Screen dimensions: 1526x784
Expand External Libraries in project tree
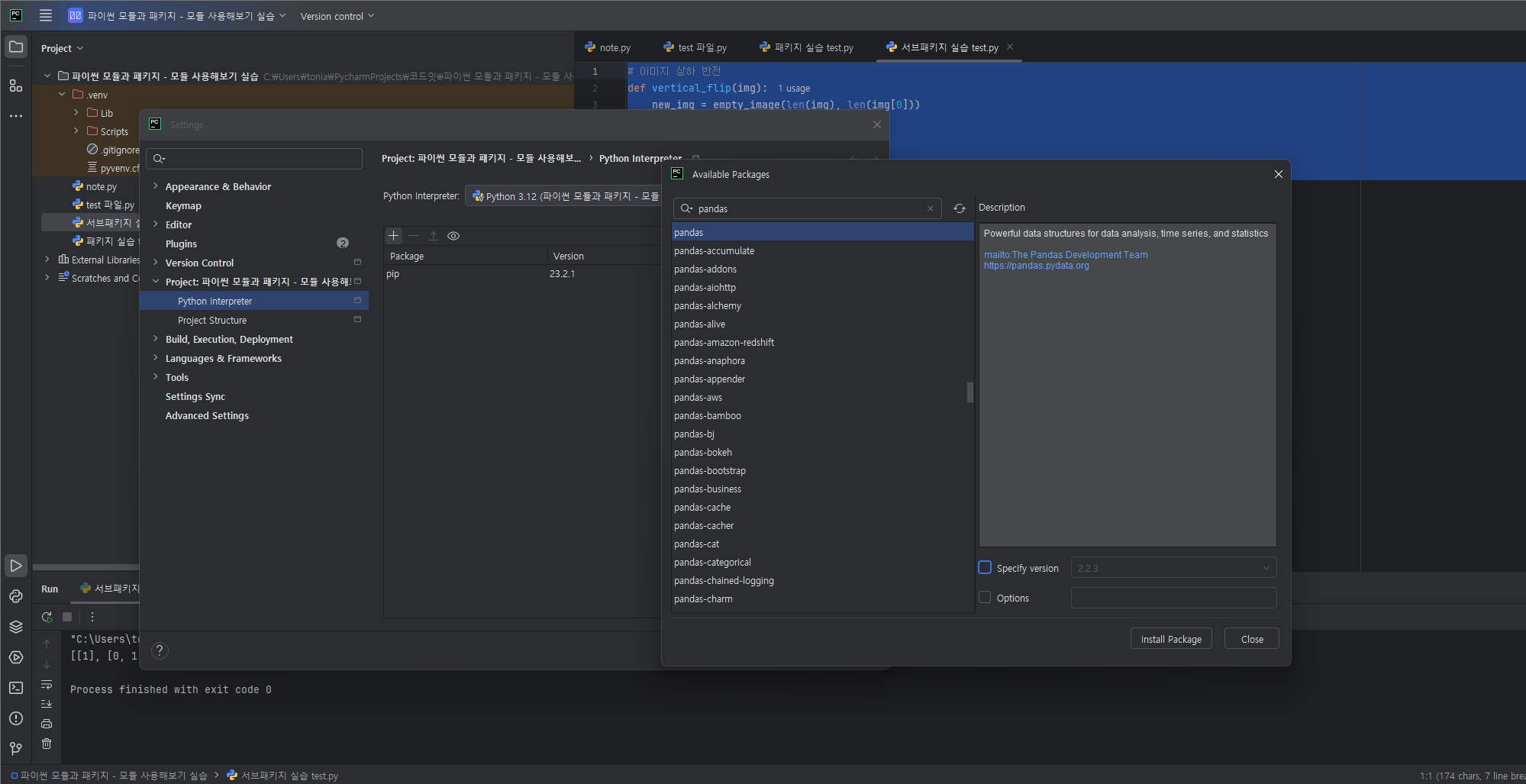[x=47, y=259]
